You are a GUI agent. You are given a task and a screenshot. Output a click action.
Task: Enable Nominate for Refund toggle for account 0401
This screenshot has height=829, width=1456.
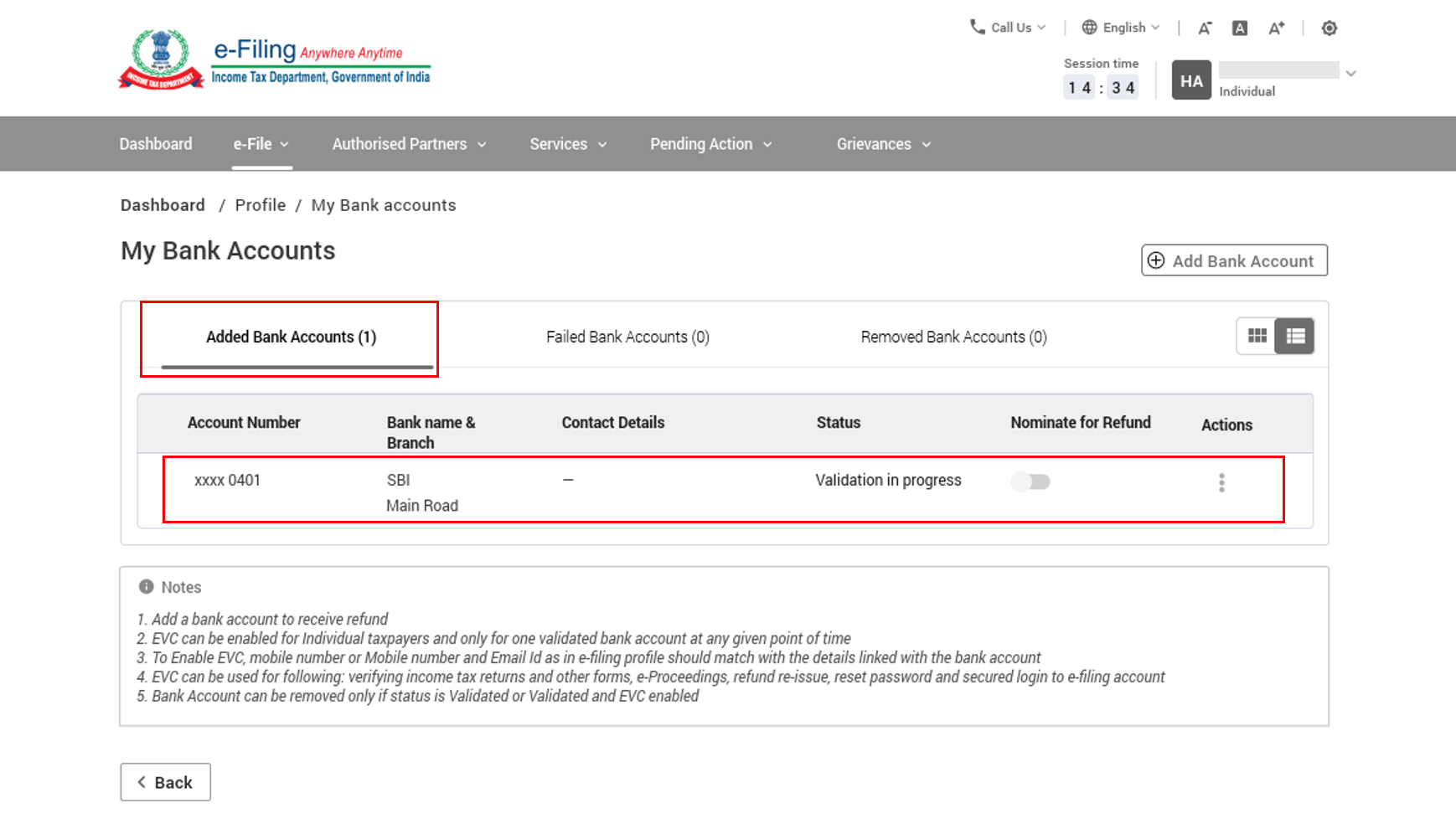click(1030, 481)
